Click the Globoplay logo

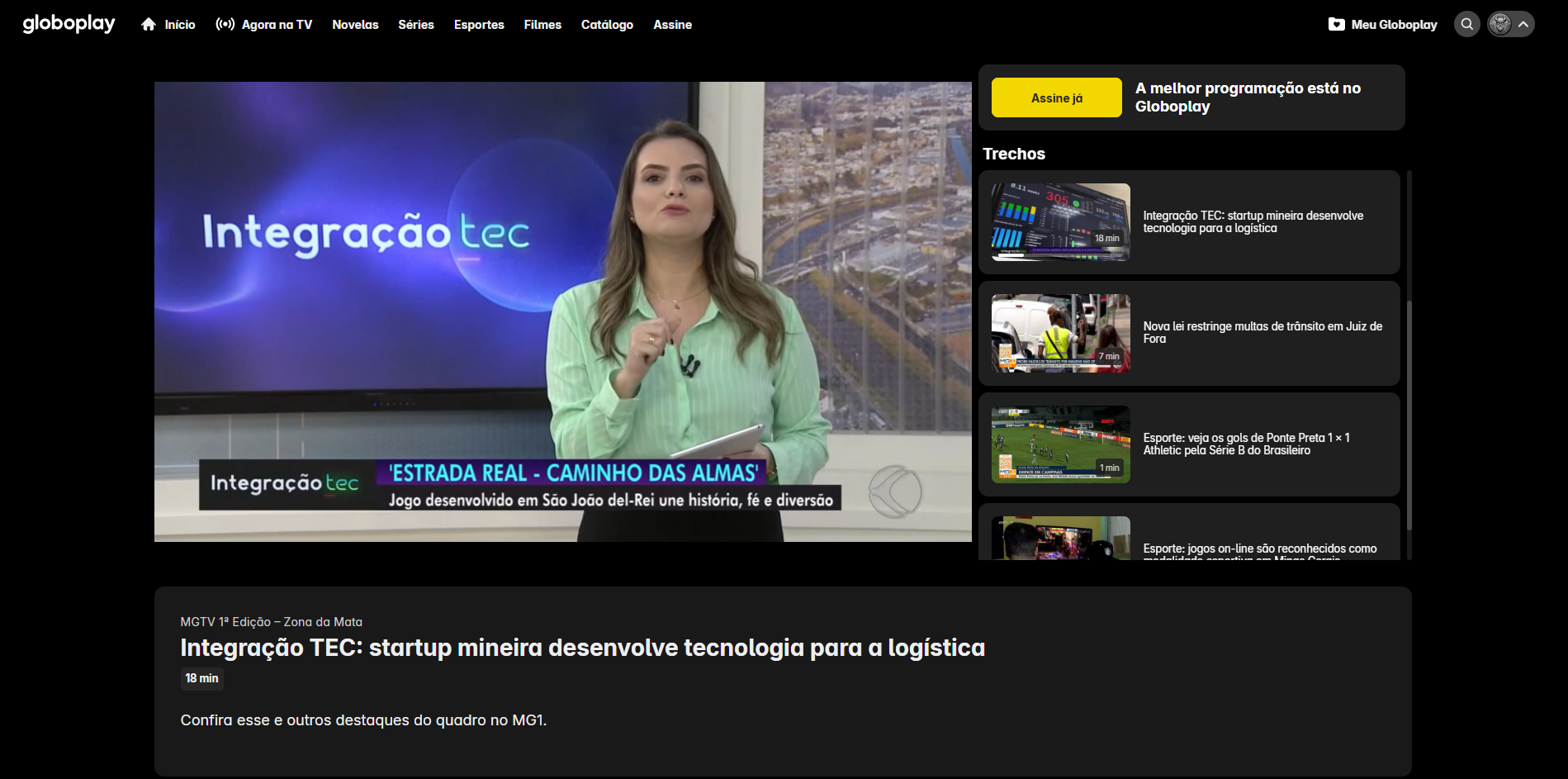(69, 24)
